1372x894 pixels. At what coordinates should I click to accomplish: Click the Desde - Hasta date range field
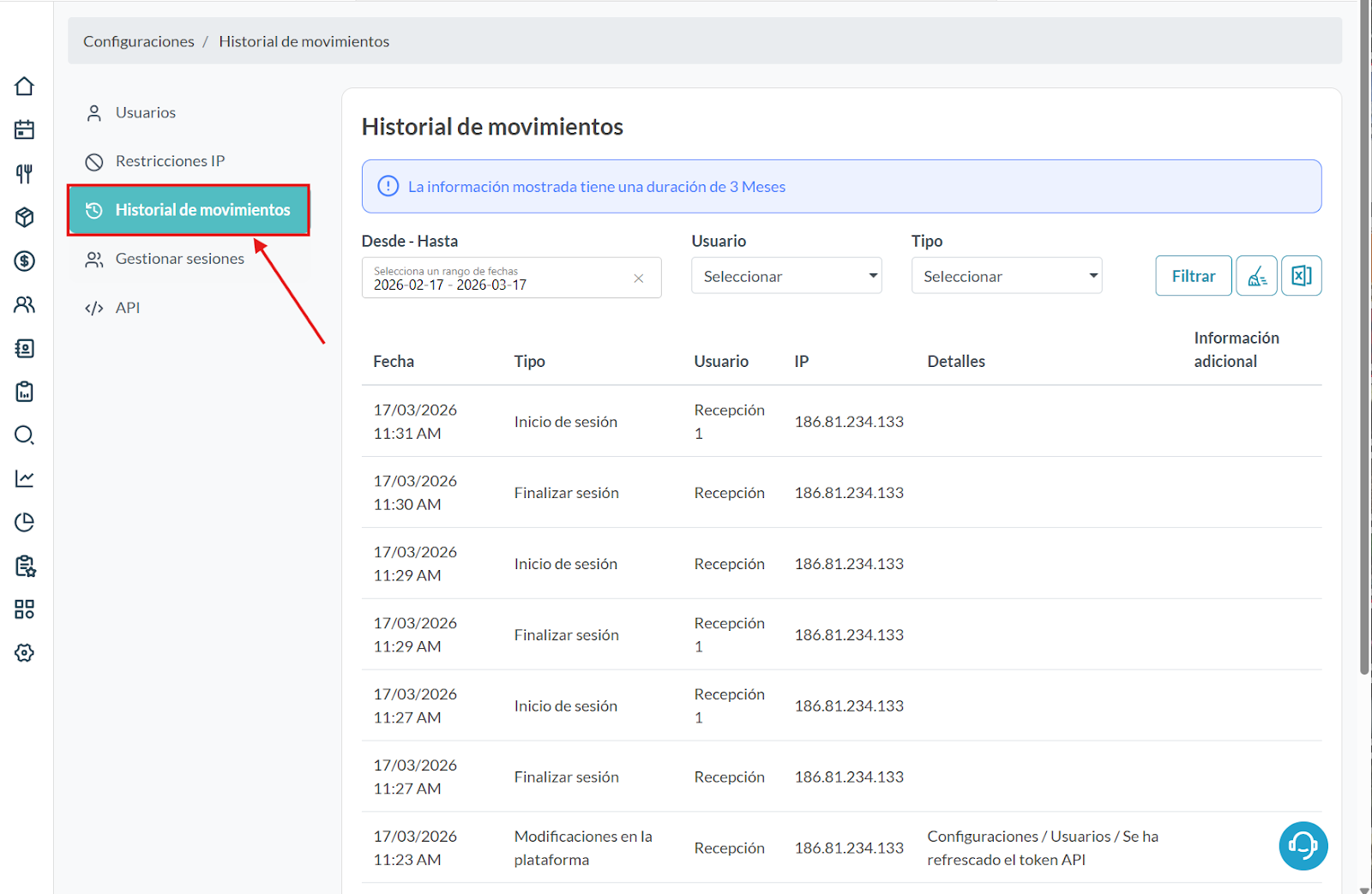(497, 279)
